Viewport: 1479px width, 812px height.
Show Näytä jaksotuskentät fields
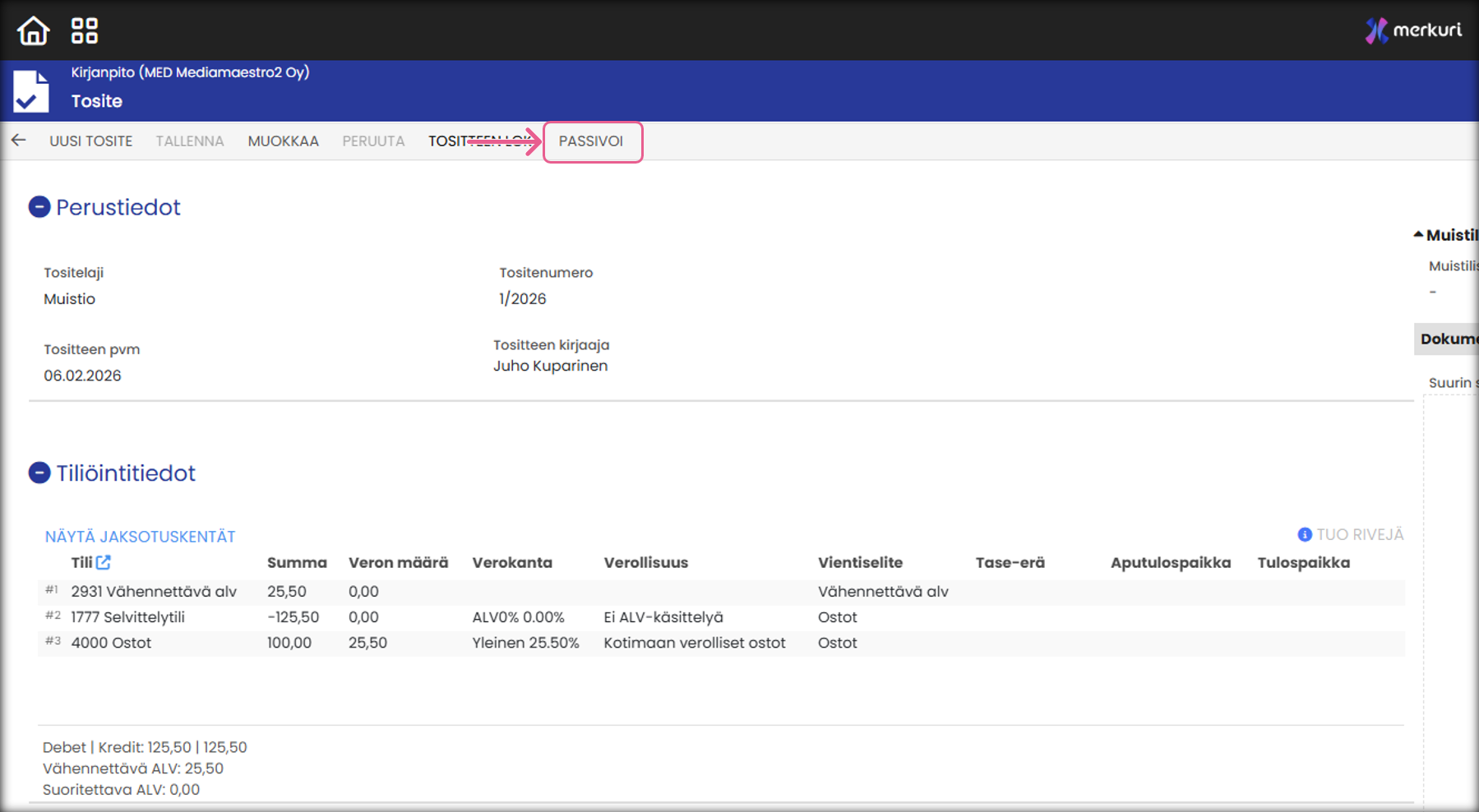point(140,537)
